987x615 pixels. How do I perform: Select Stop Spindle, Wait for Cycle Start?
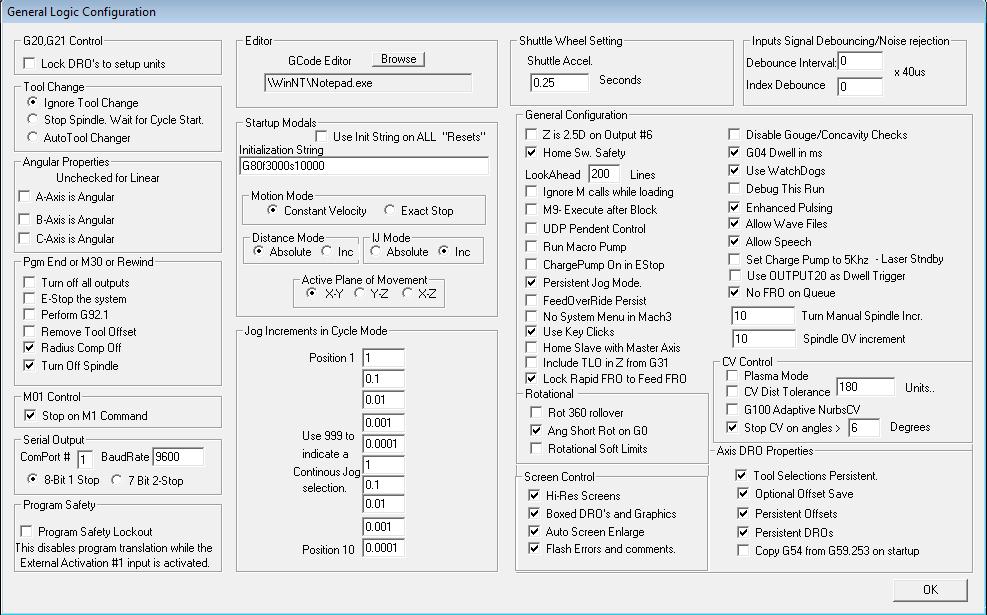[x=32, y=119]
